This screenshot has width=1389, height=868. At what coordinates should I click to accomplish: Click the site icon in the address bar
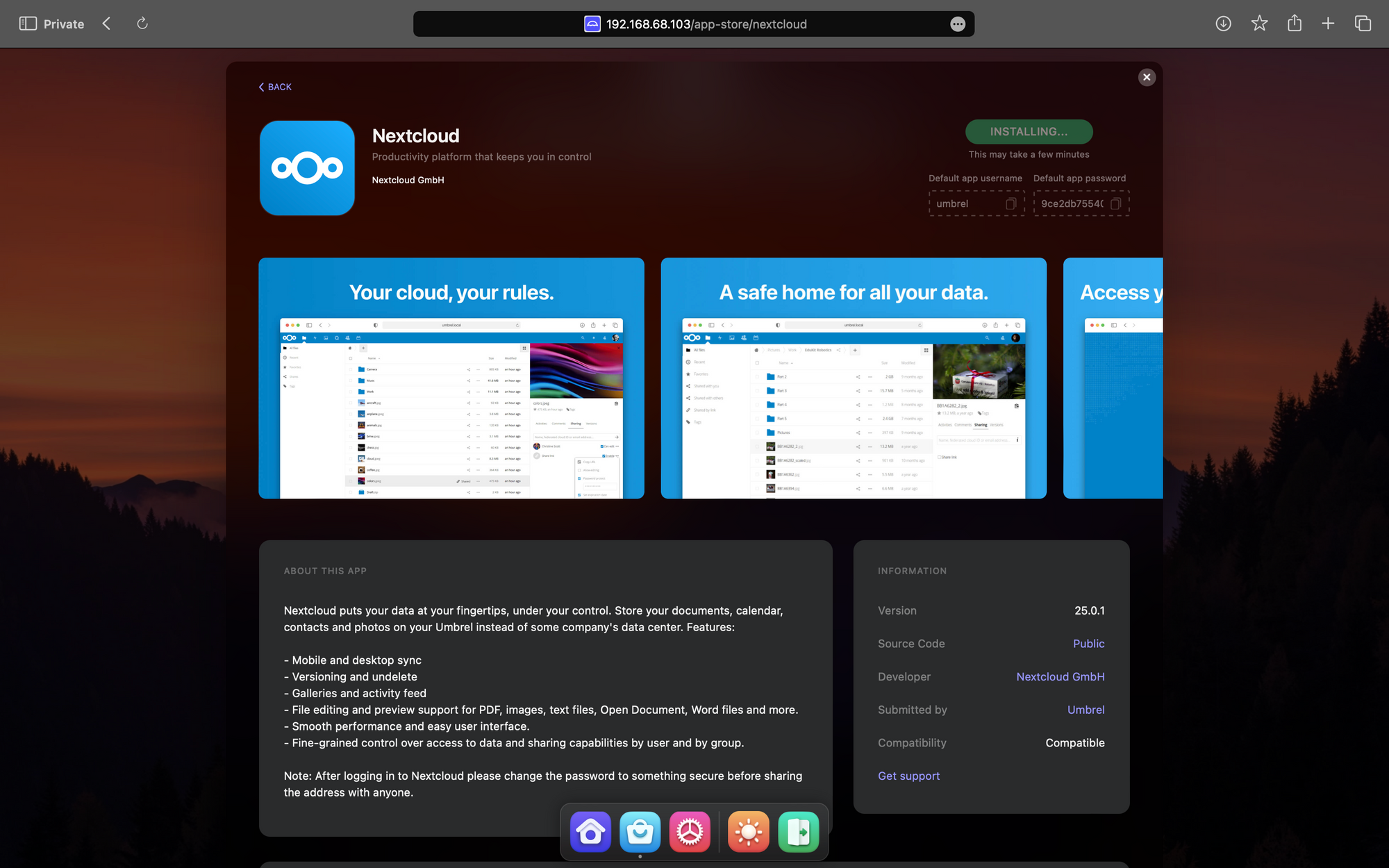click(592, 24)
